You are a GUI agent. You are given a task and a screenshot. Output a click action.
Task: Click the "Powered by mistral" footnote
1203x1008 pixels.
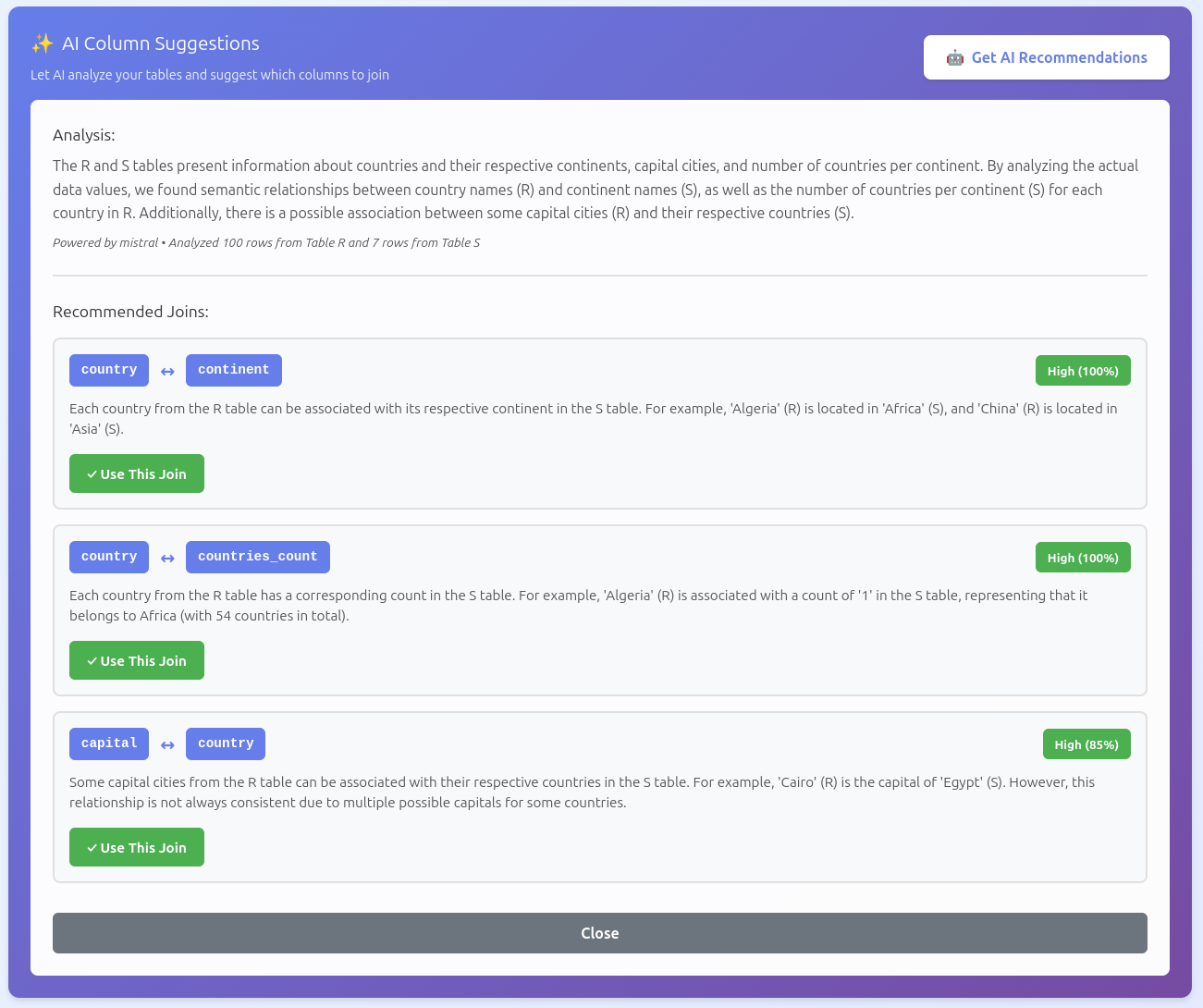105,243
